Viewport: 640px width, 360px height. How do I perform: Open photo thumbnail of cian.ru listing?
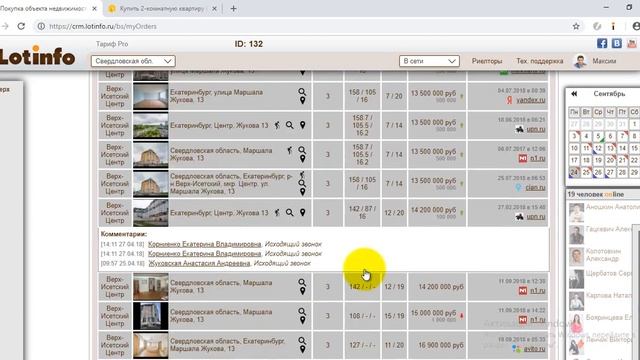(151, 184)
